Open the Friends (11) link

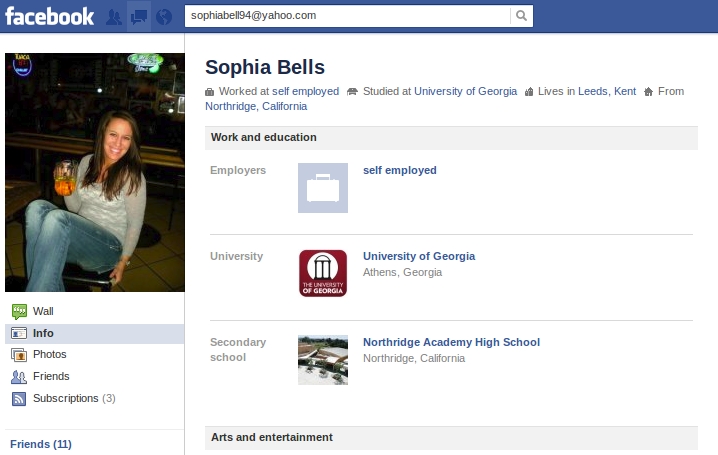tap(41, 444)
